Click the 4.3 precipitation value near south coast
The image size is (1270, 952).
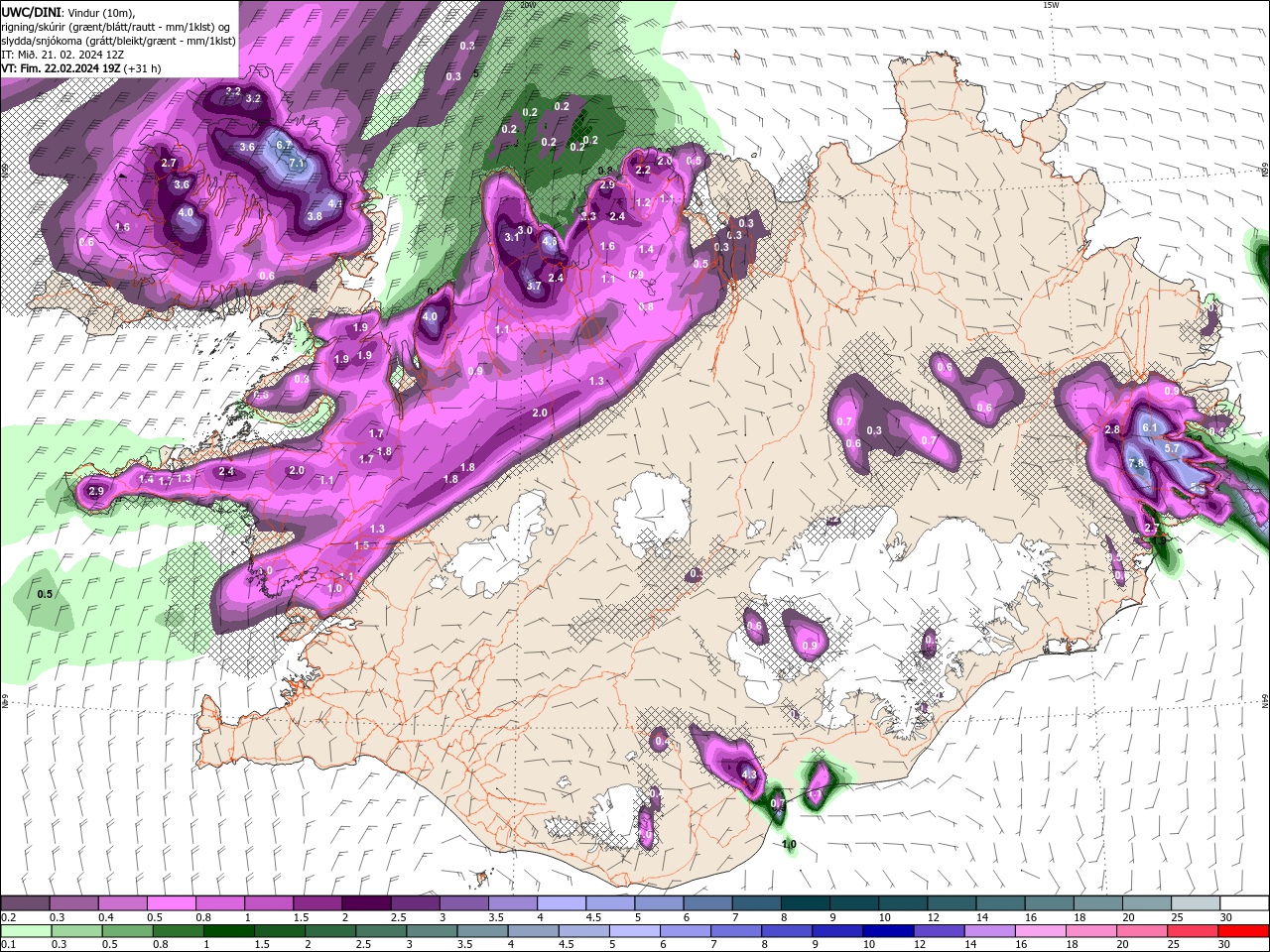coord(749,774)
